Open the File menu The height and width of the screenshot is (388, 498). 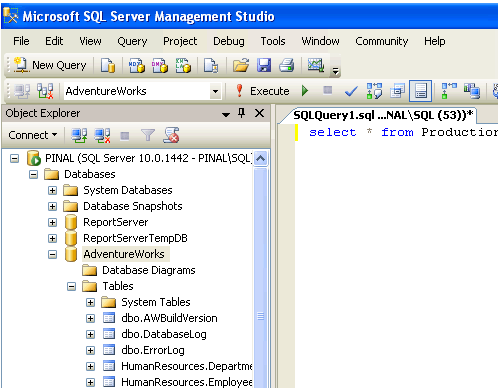[x=21, y=41]
